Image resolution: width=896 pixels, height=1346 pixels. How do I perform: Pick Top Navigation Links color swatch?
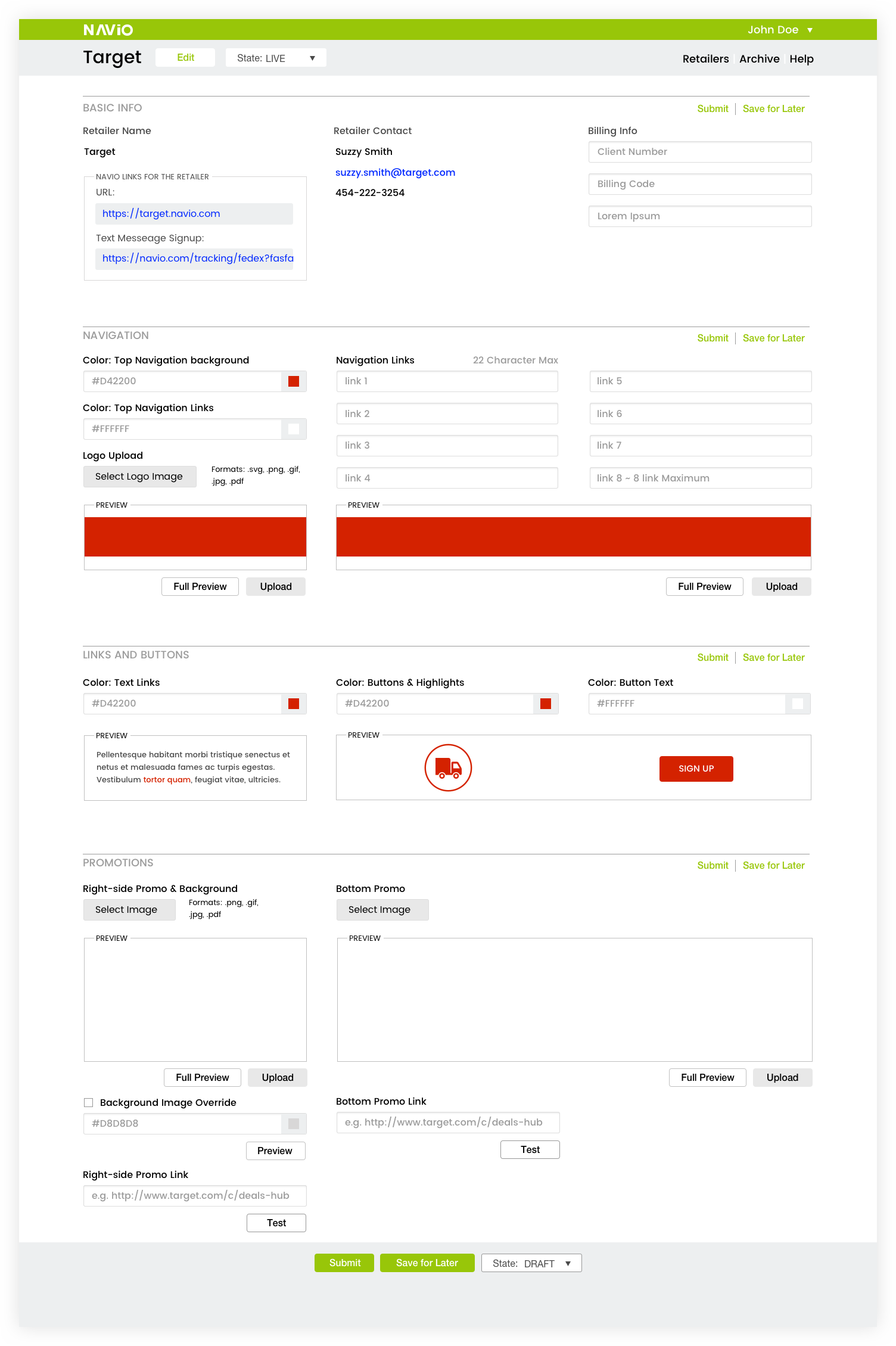click(294, 429)
